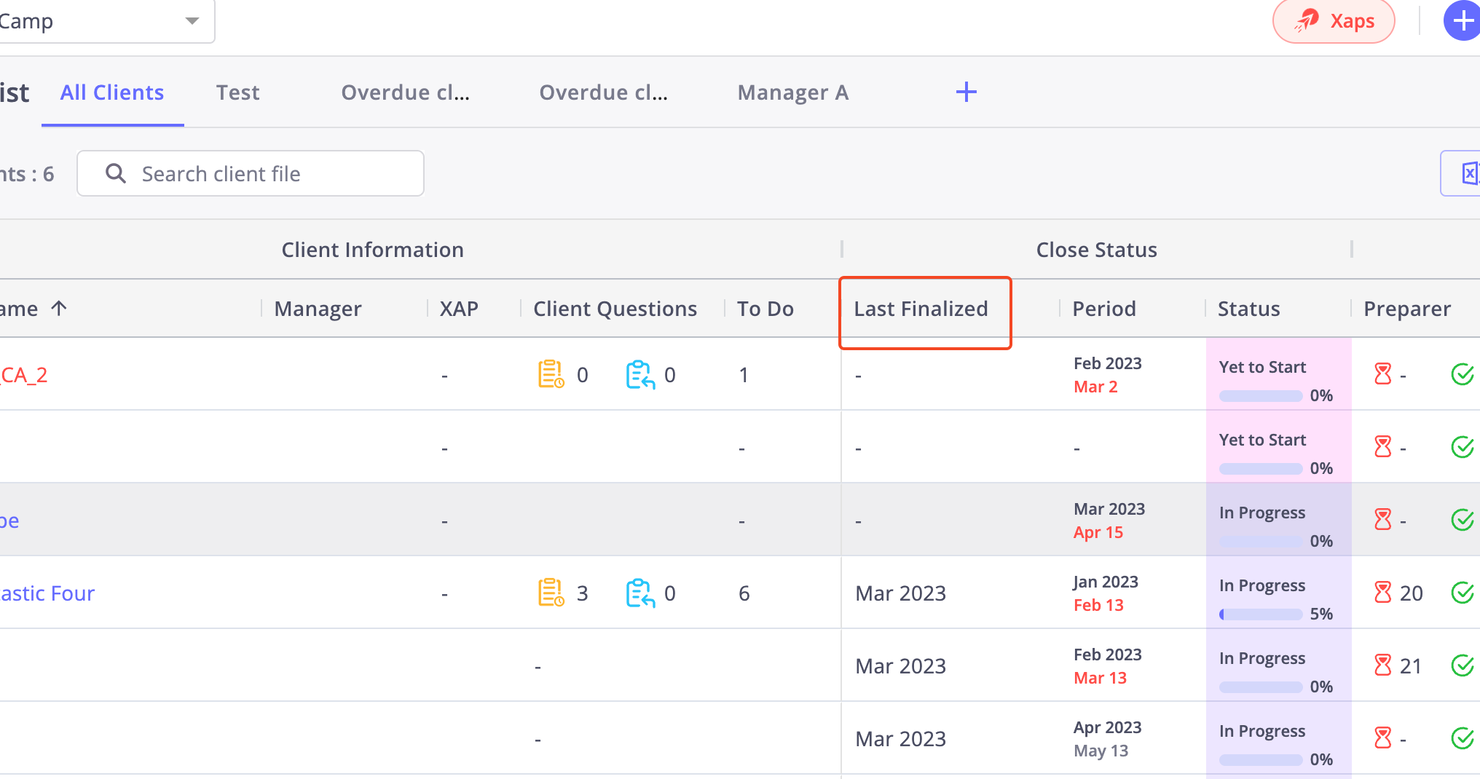Click green check circle in first row
Screen dimensions: 1480x779
tap(1462, 374)
